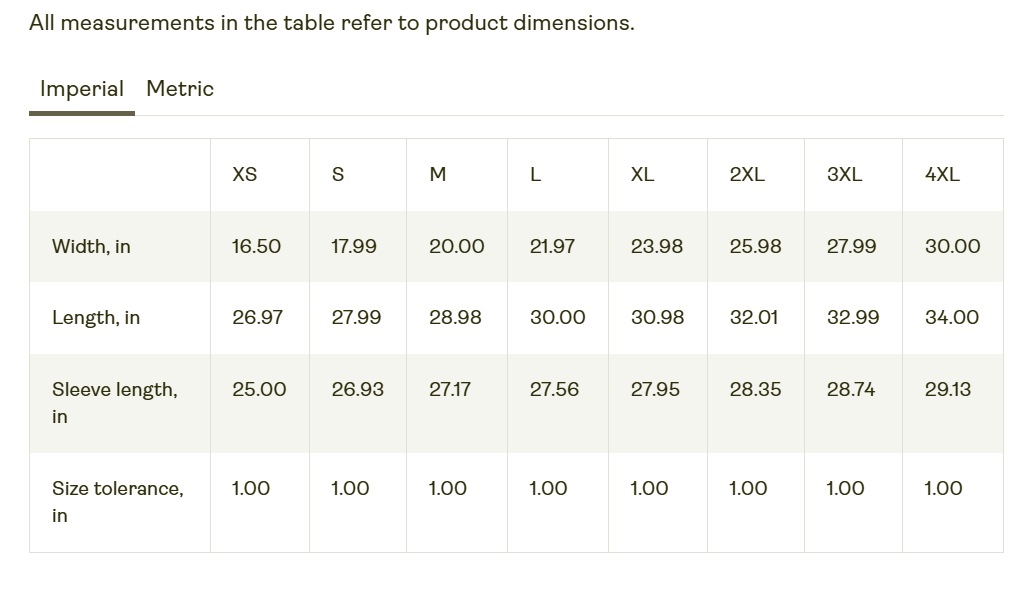The height and width of the screenshot is (597, 1019).
Task: Click the "Width, in" row label
Action: 91,247
